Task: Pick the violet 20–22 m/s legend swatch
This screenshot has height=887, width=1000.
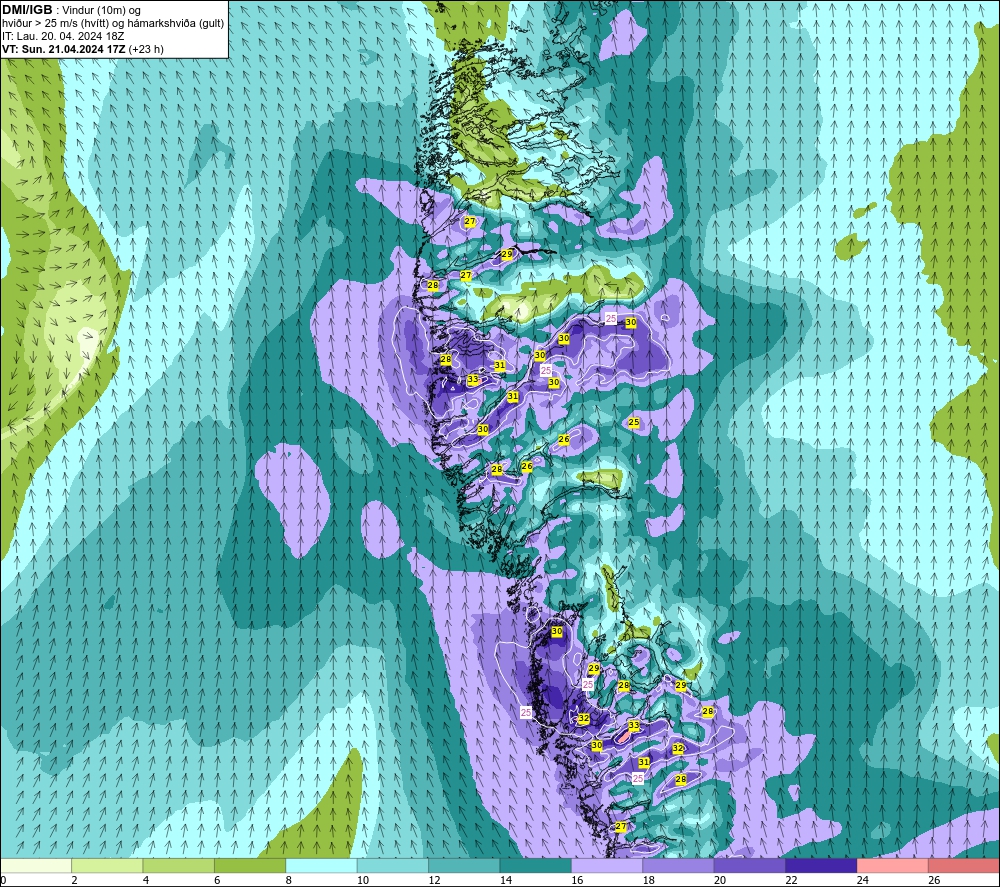Action: 750,865
